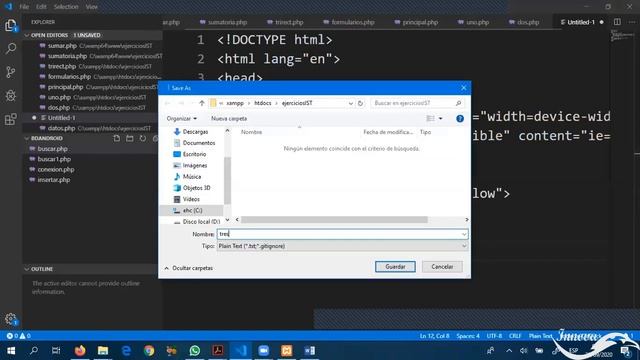Open buscar.php in the BDANDROID folder

pyautogui.click(x=52, y=149)
